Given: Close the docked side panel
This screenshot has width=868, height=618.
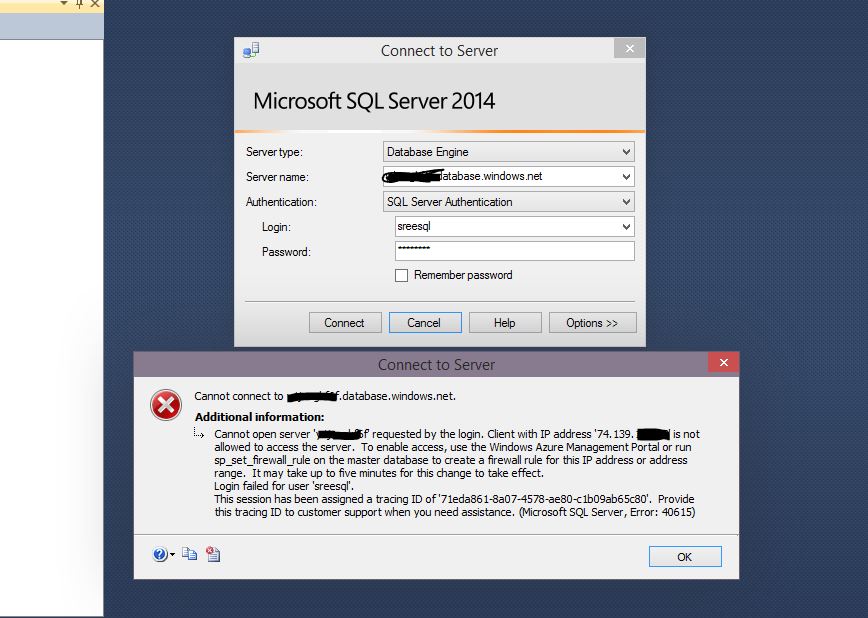Looking at the screenshot, I should click(x=96, y=5).
